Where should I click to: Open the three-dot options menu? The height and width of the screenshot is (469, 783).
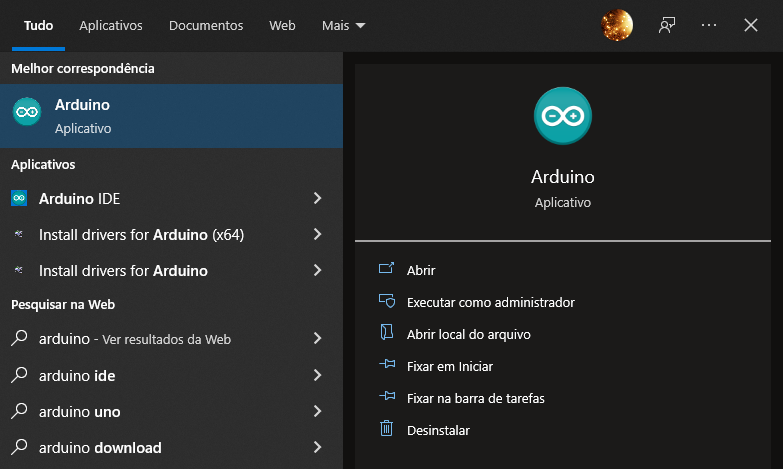pyautogui.click(x=709, y=25)
